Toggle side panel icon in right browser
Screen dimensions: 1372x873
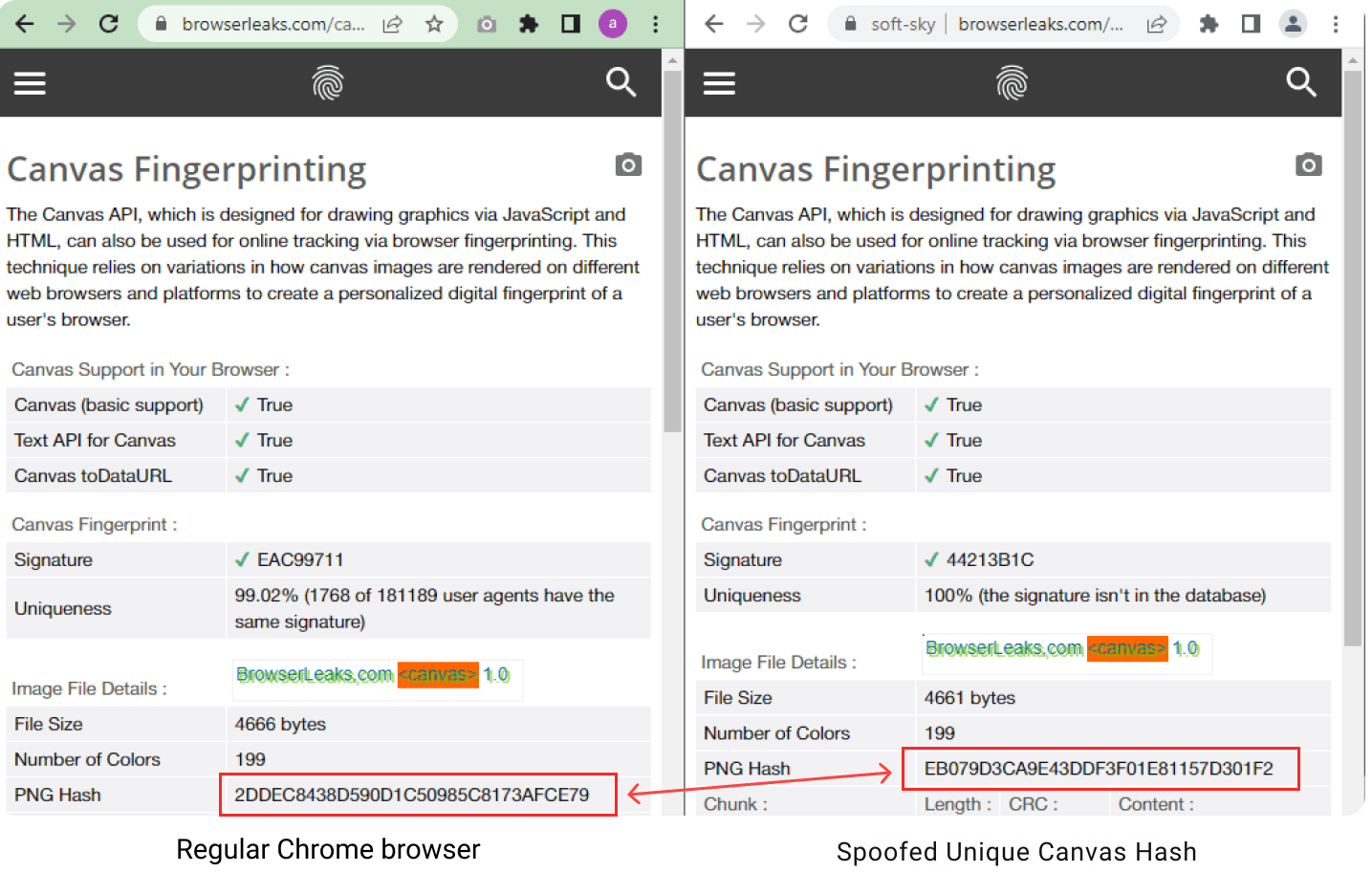tap(1251, 24)
